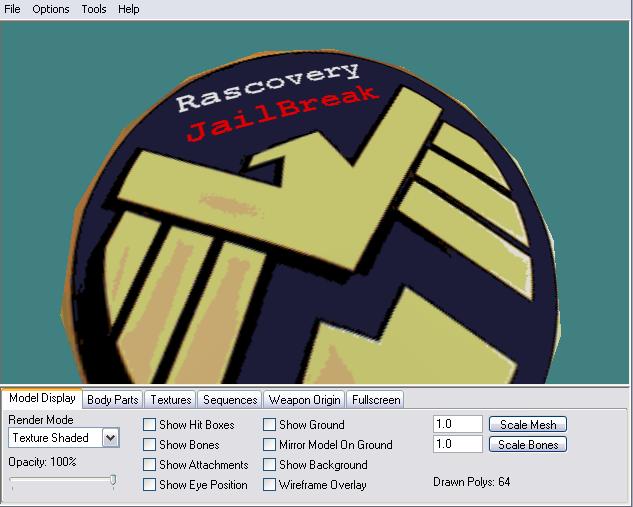633x507 pixels.
Task: Open the Options menu
Action: tap(50, 9)
